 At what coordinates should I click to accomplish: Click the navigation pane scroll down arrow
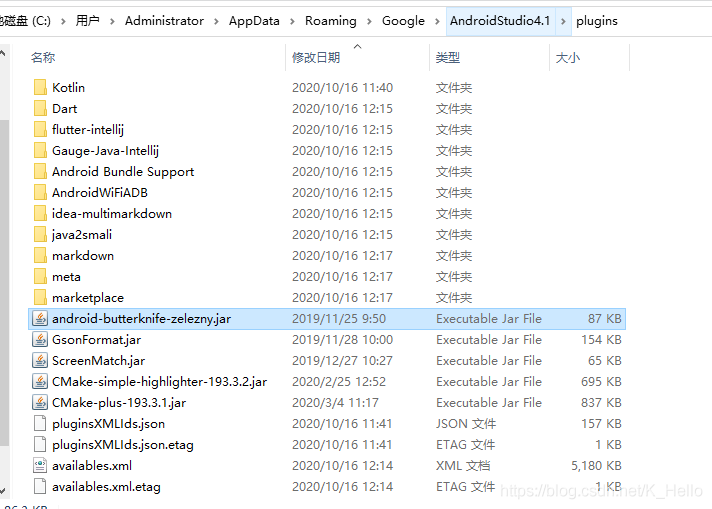point(3,491)
